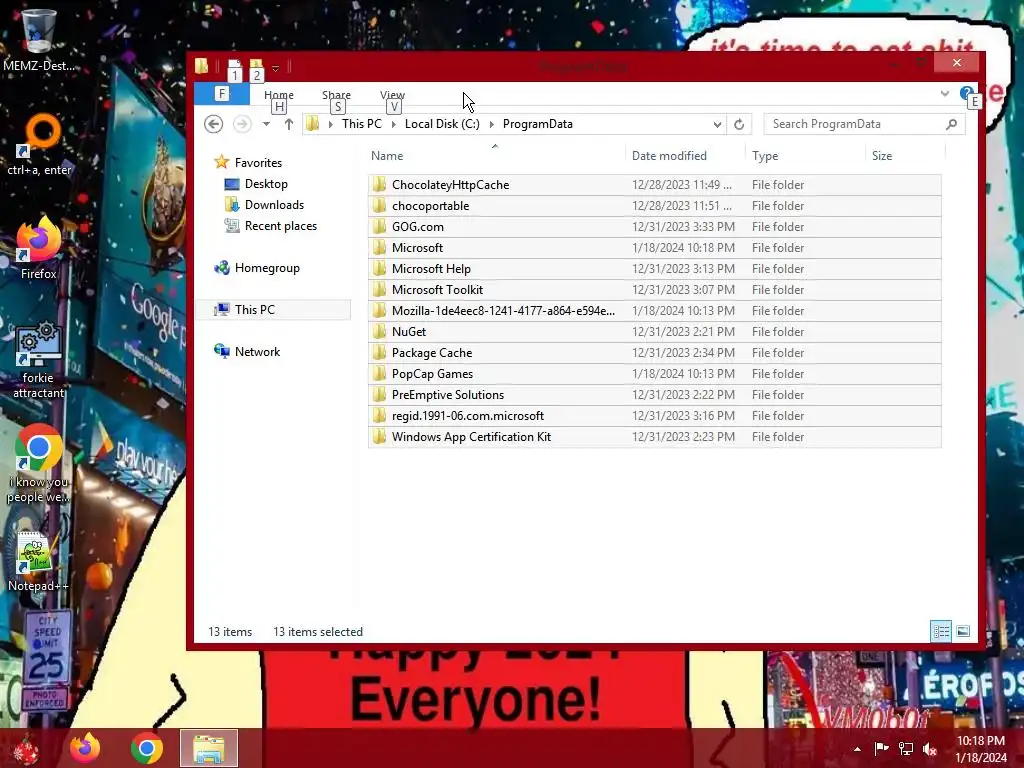The width and height of the screenshot is (1024, 768).
Task: Open the address bar history dropdown
Action: point(717,124)
